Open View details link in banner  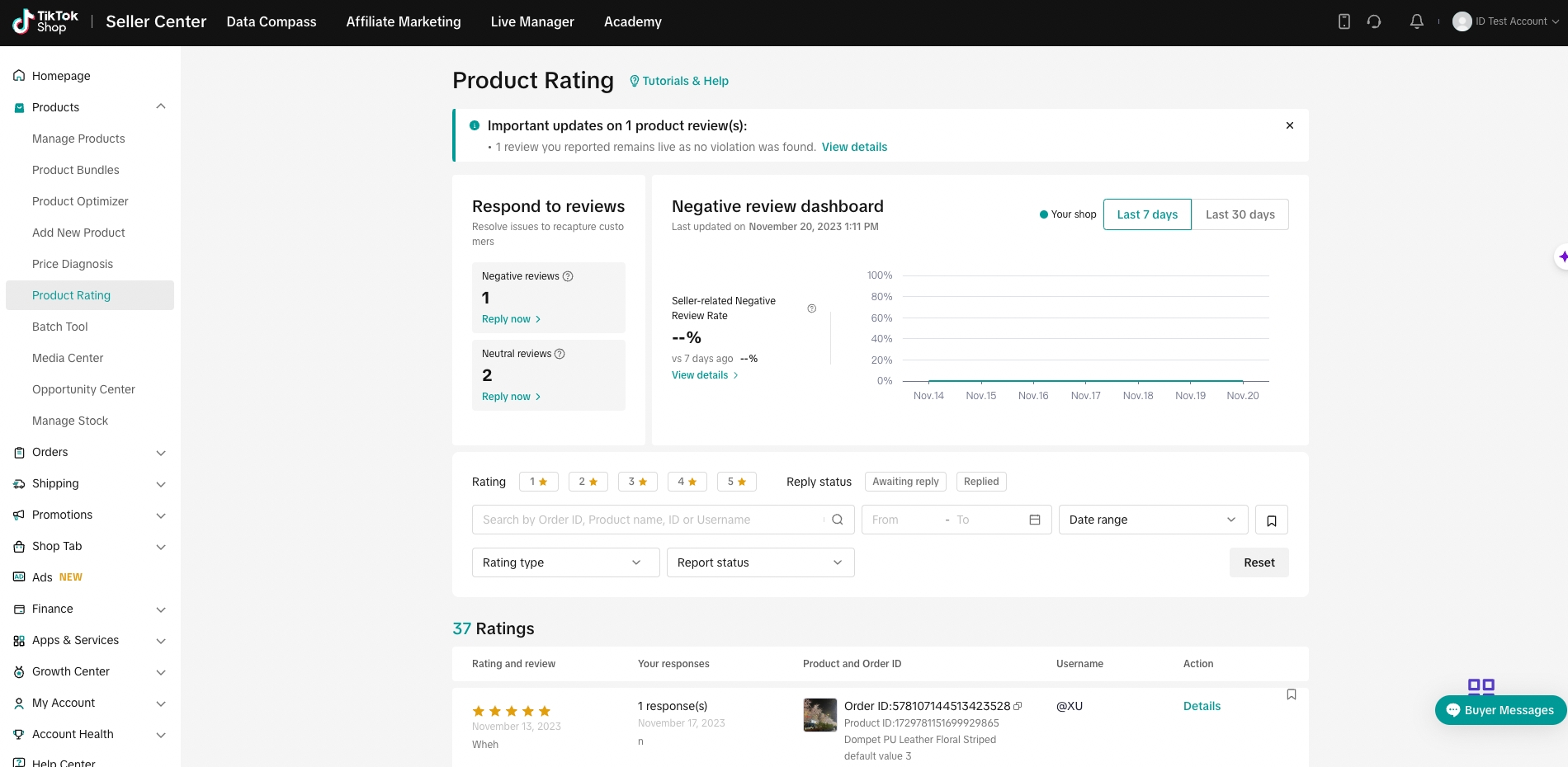(854, 147)
